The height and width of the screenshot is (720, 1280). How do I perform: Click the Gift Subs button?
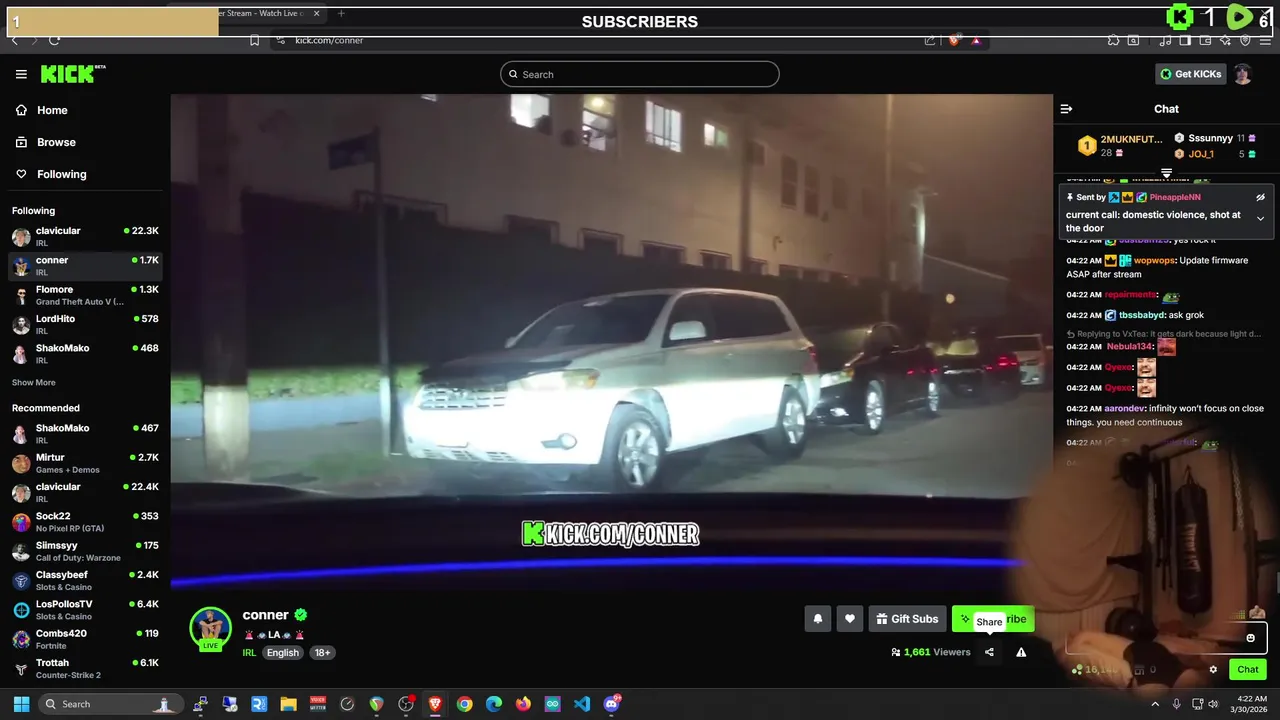point(907,619)
